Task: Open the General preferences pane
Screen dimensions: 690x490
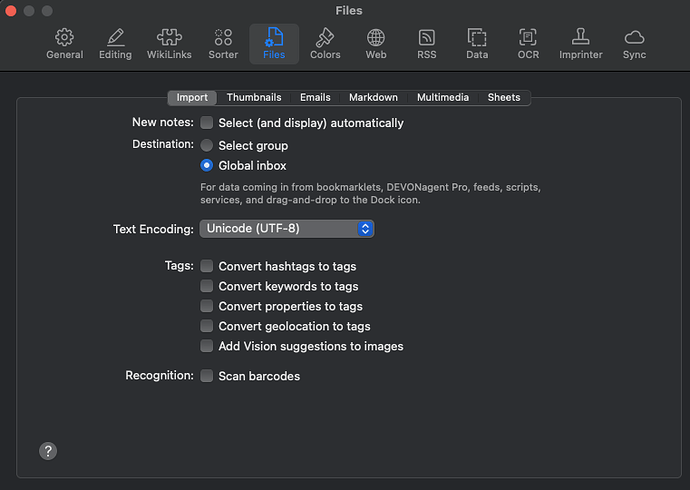Action: [x=65, y=44]
